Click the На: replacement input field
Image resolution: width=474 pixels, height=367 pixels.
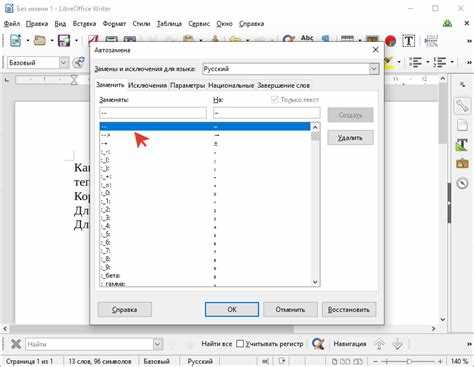[x=267, y=113]
